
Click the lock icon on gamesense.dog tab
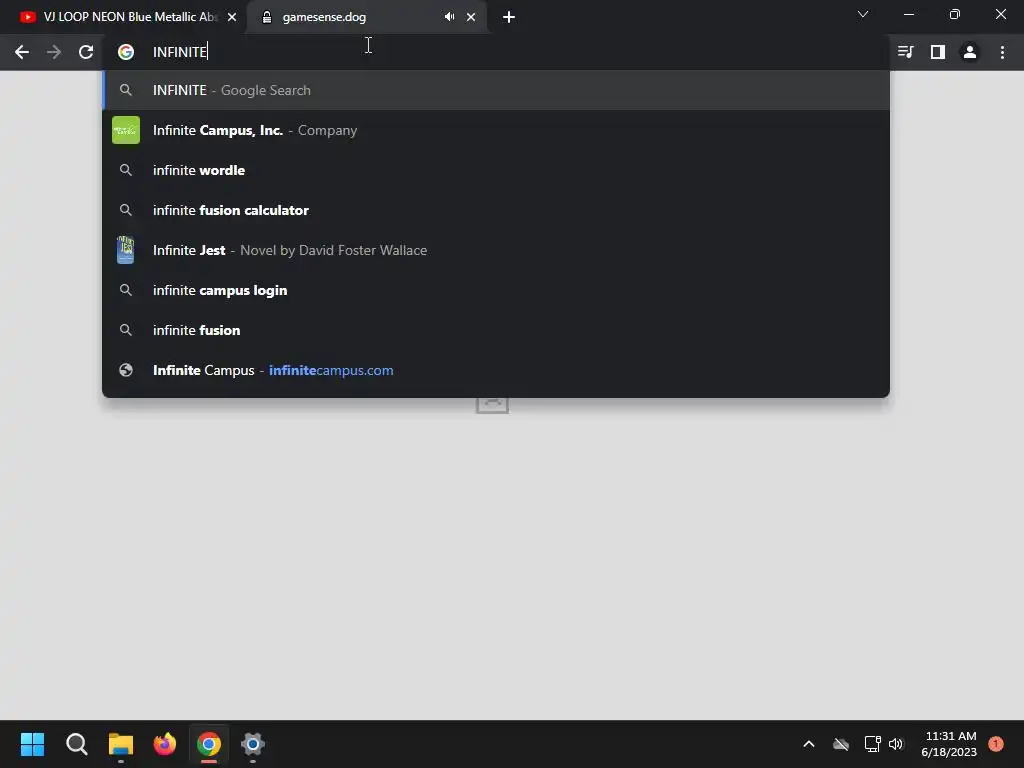click(x=266, y=17)
